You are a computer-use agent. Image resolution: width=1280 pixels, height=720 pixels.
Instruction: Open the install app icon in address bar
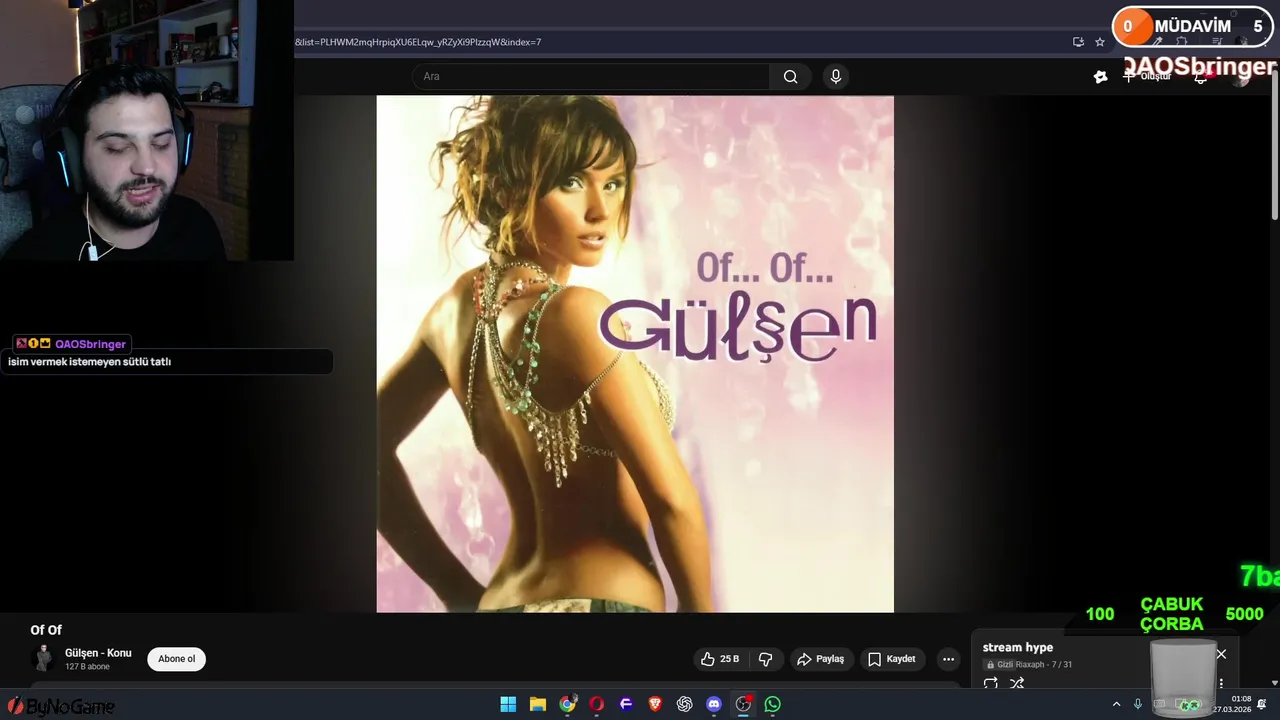click(x=1078, y=42)
